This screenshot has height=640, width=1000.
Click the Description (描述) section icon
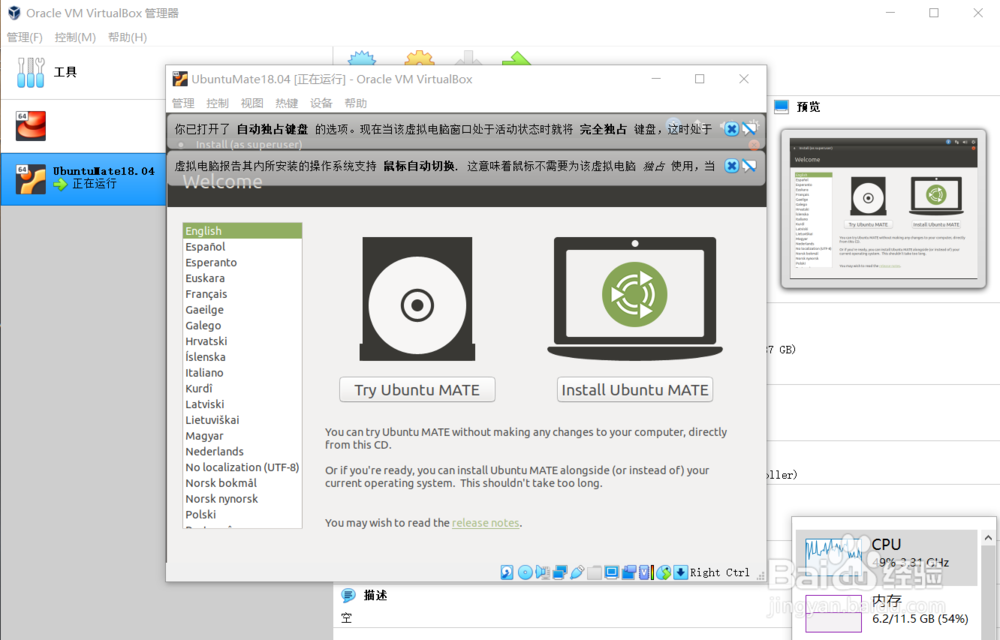click(x=348, y=595)
